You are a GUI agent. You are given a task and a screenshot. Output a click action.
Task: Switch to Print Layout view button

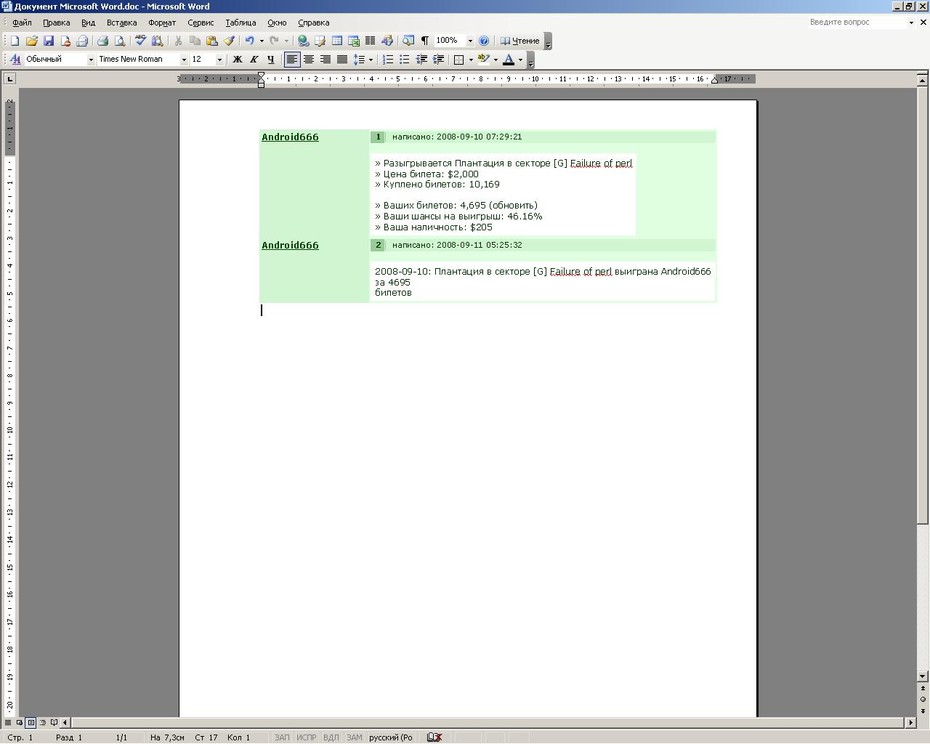tap(31, 723)
